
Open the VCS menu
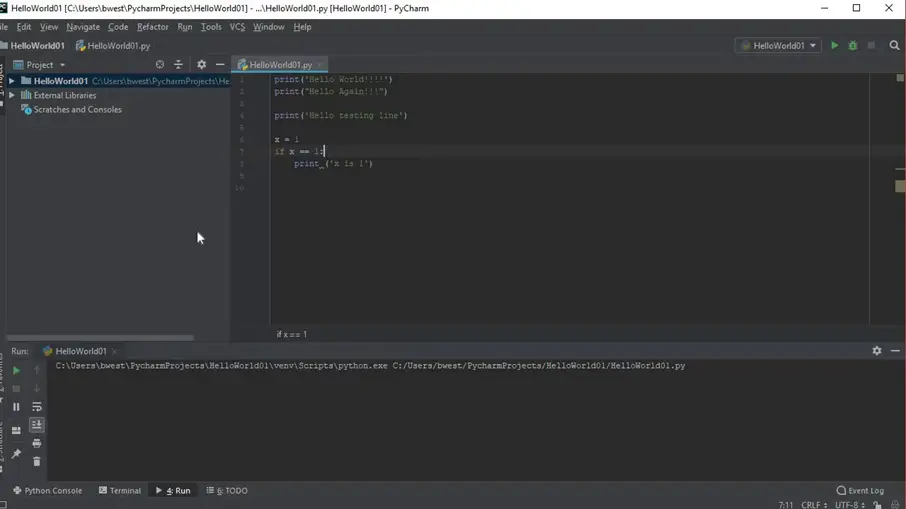[x=237, y=27]
